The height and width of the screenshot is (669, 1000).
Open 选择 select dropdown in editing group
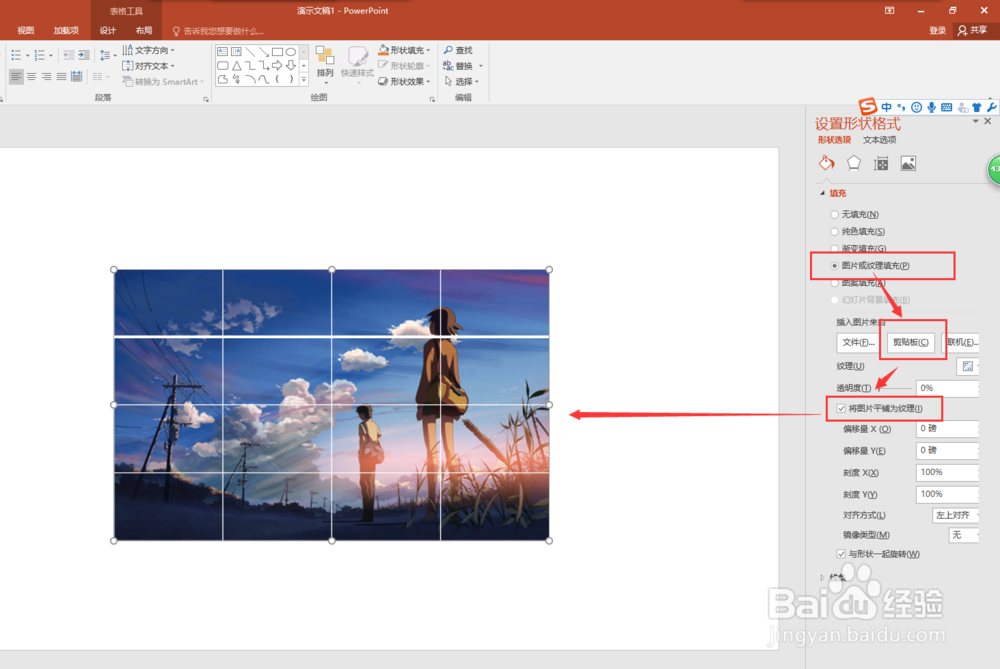coord(462,82)
